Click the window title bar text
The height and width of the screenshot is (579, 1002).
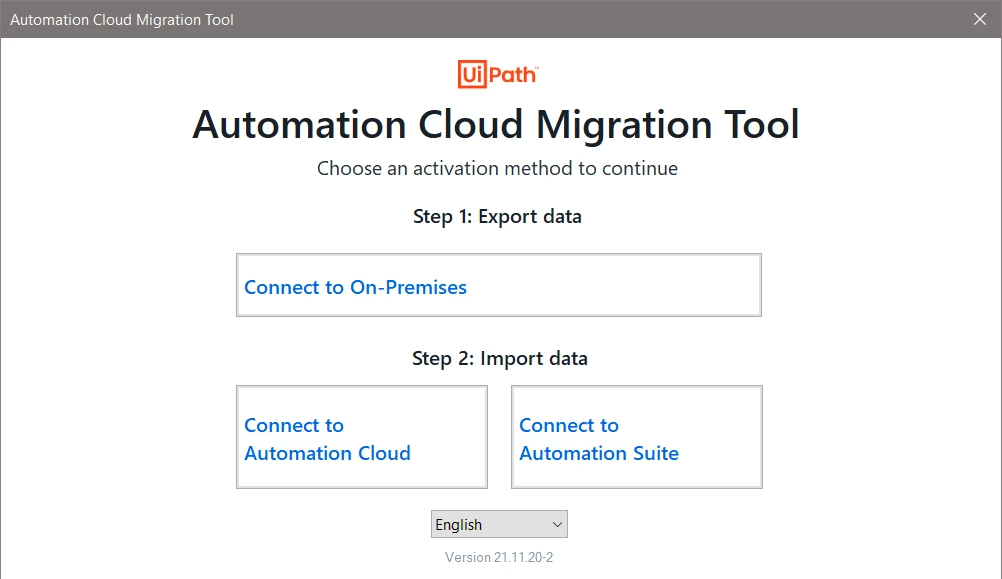coord(121,20)
